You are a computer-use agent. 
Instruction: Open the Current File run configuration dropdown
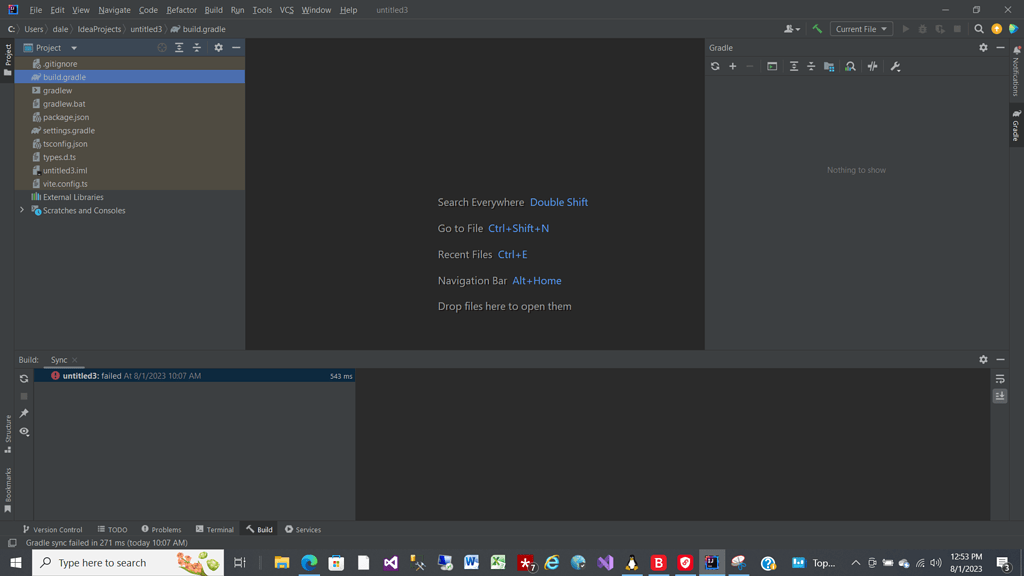860,29
